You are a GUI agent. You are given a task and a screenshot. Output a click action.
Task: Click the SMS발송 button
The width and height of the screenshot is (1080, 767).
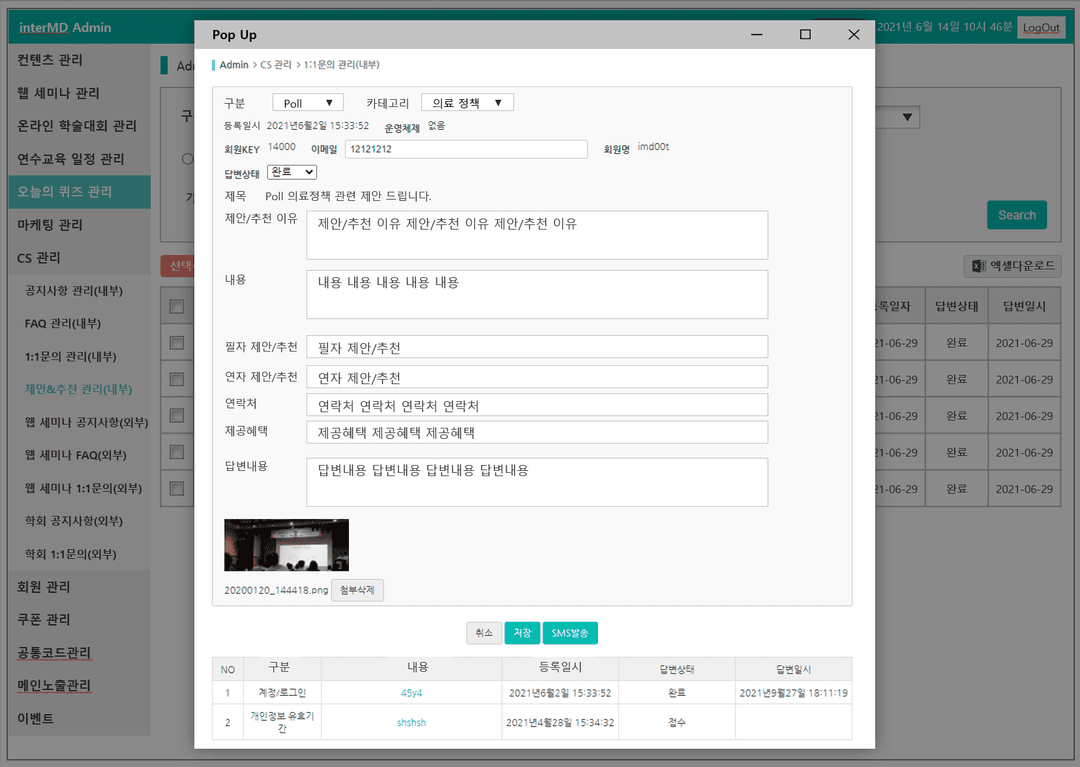click(570, 633)
